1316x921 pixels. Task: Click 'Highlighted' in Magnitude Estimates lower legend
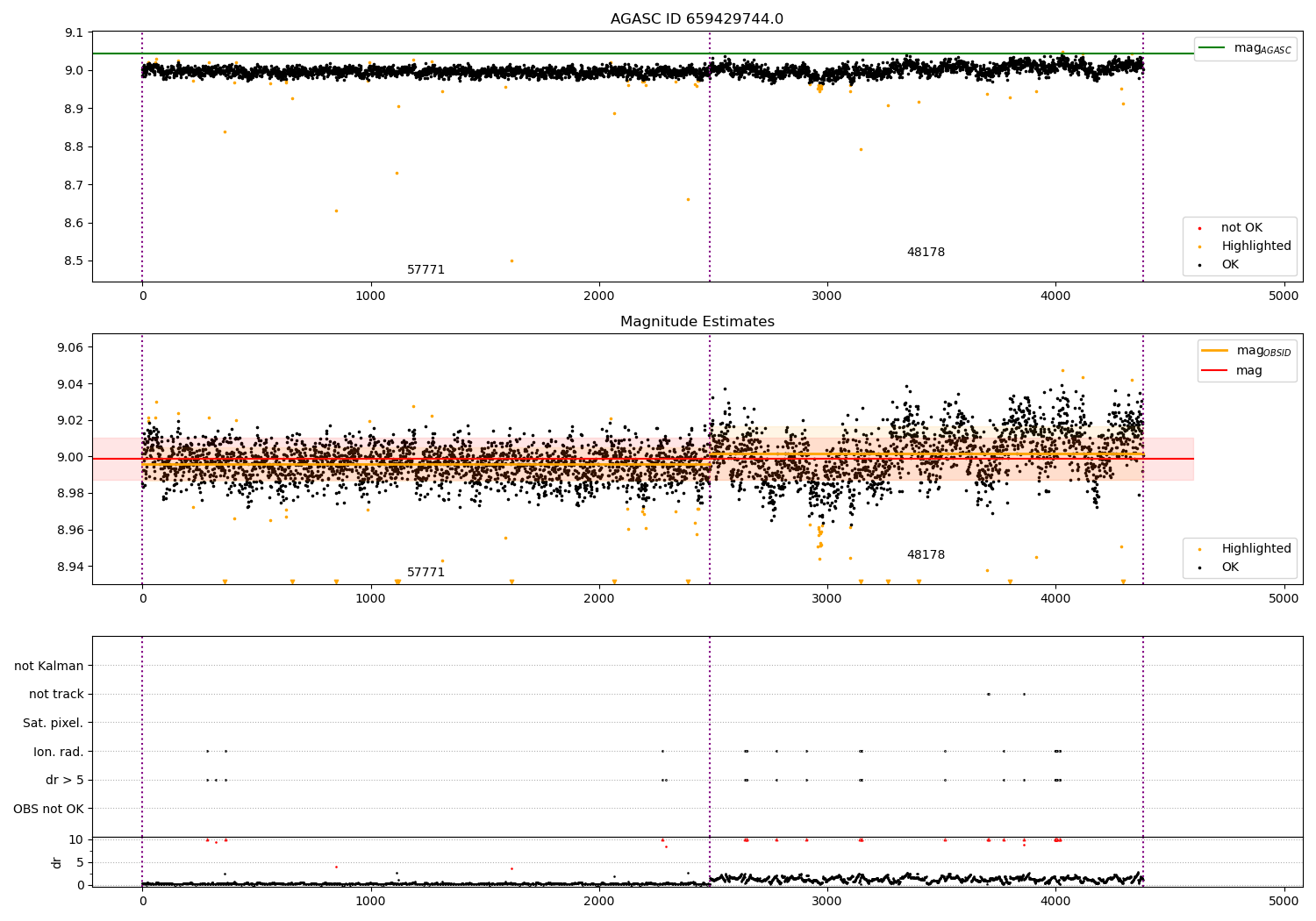click(x=1256, y=549)
